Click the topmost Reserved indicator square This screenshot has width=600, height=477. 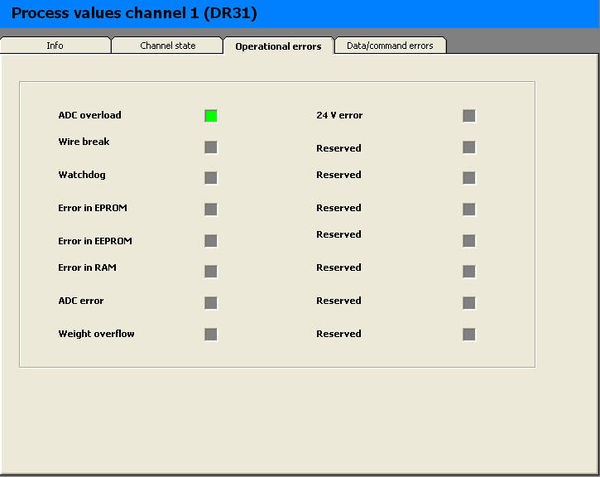pyautogui.click(x=469, y=148)
